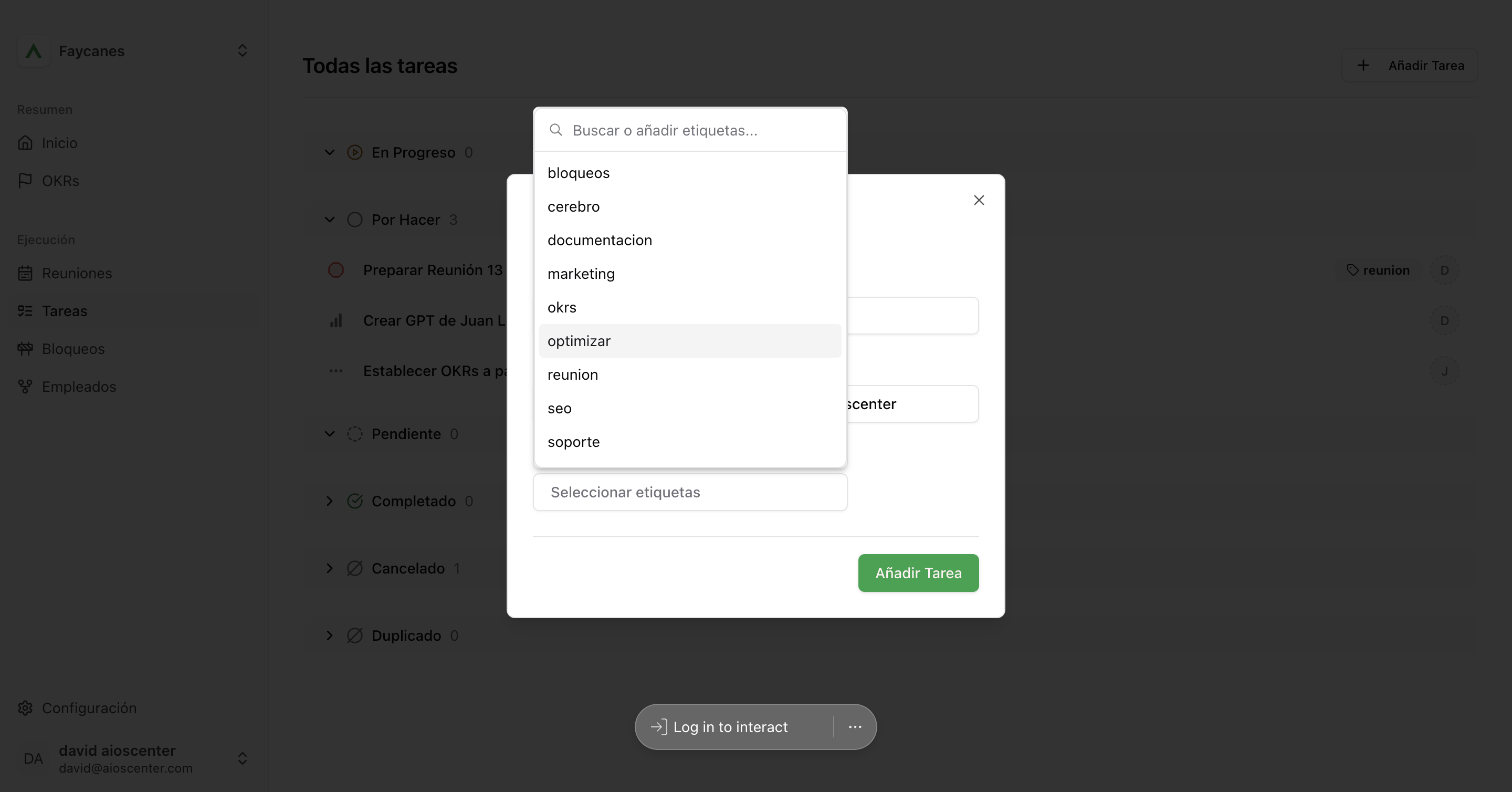
Task: Click the DA user avatar
Action: [x=34, y=758]
